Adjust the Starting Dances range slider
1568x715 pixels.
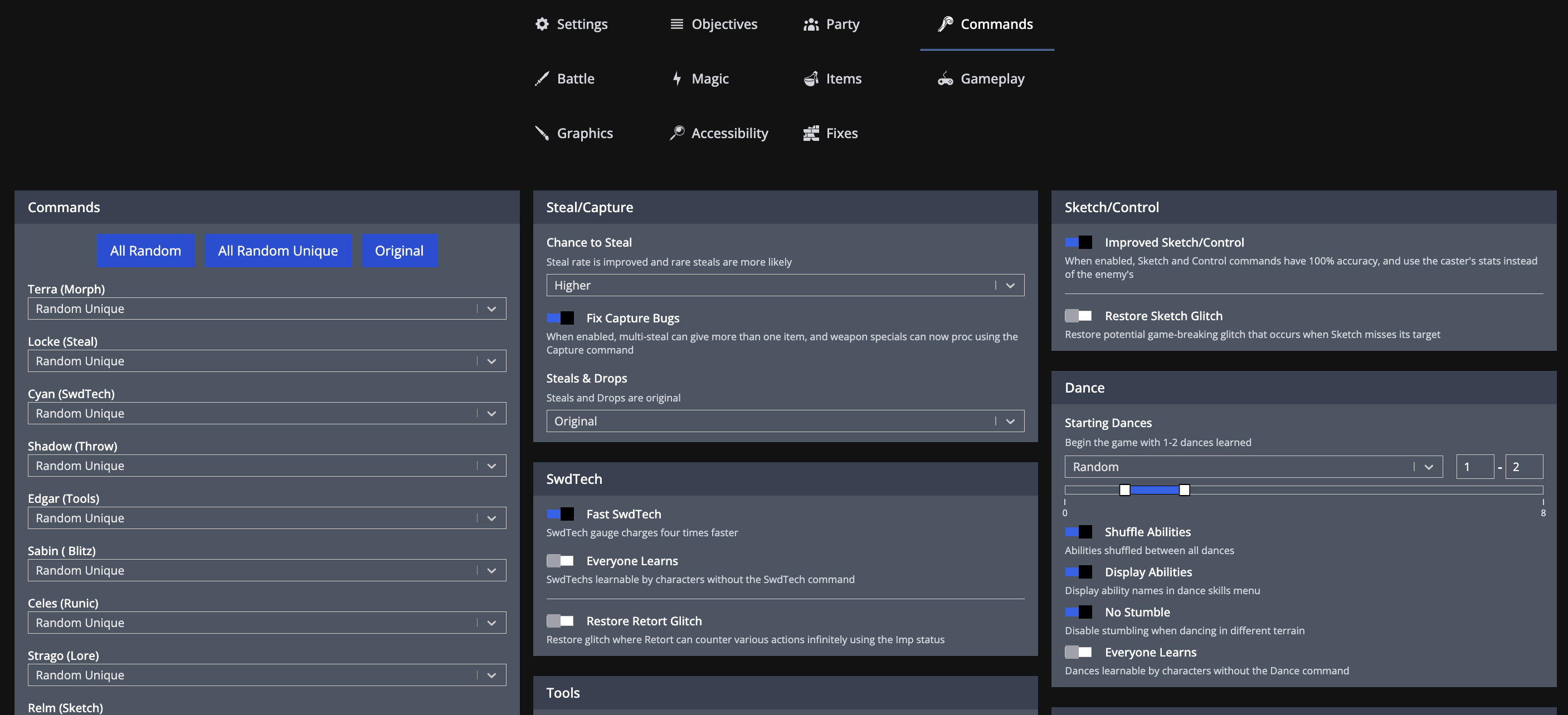click(1154, 490)
